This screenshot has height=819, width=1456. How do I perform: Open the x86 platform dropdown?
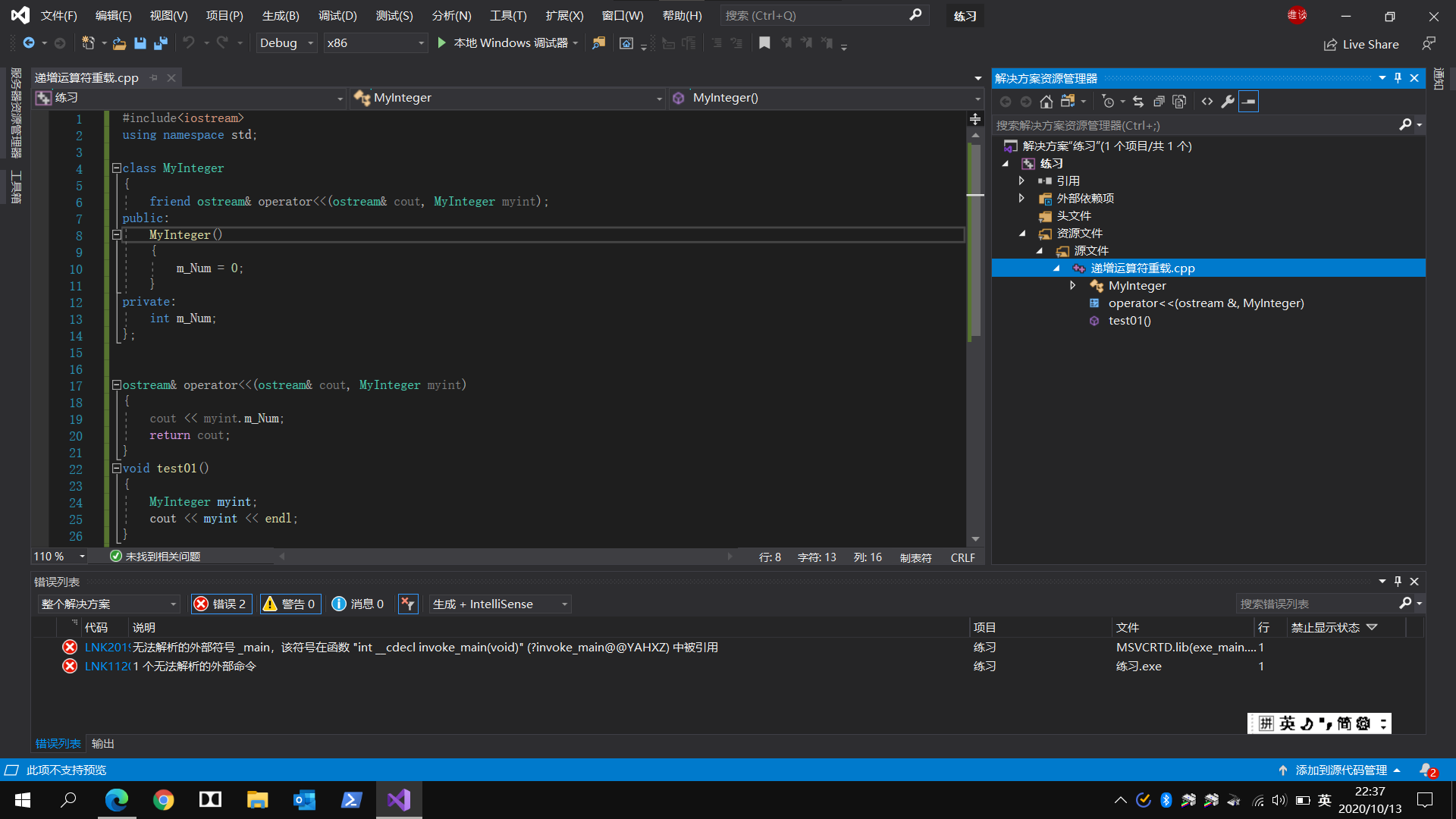tap(375, 43)
